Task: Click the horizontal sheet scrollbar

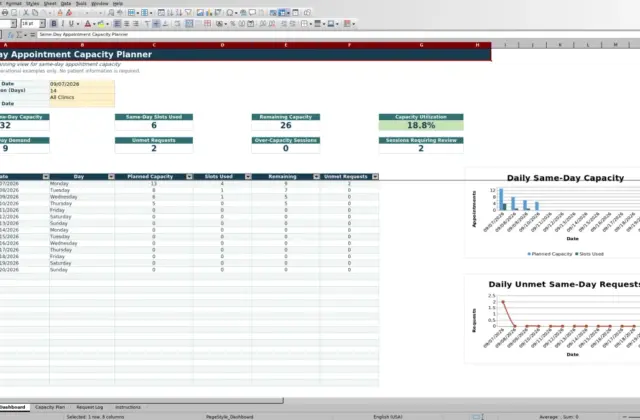Action: pyautogui.click(x=142, y=401)
